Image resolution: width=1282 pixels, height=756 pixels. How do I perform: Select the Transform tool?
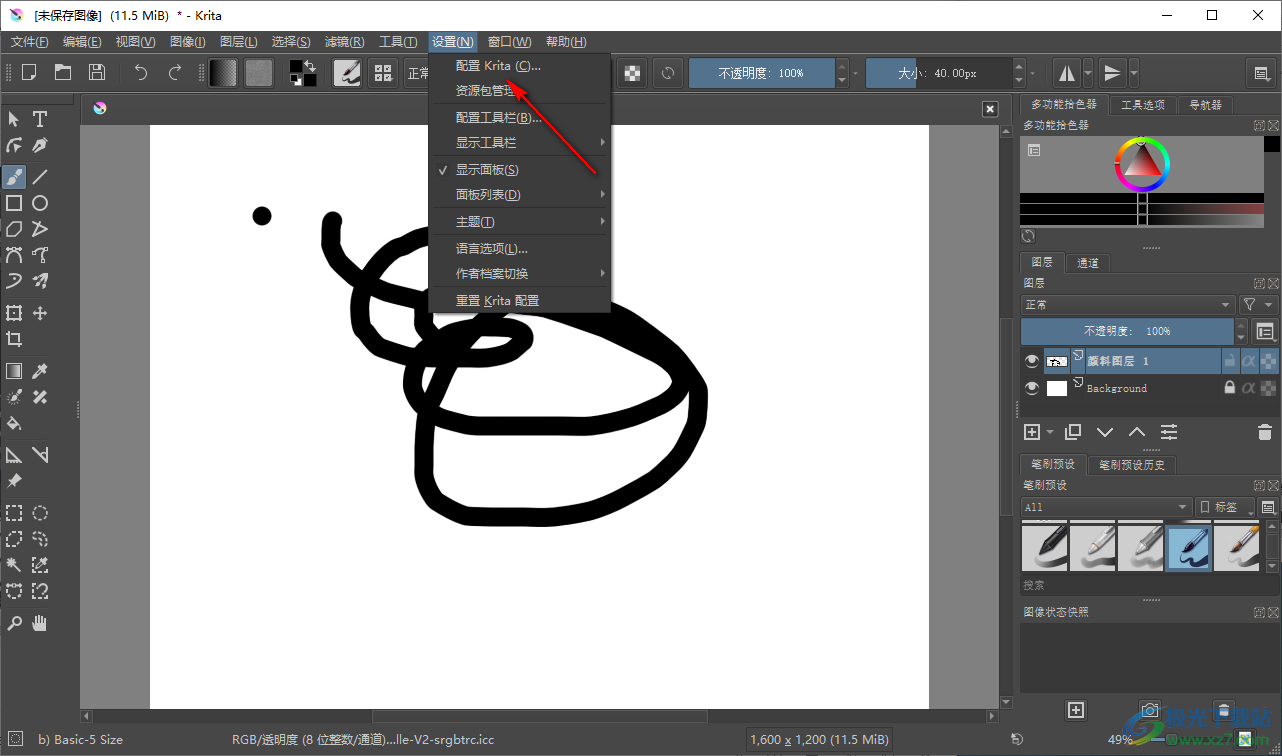pos(14,313)
